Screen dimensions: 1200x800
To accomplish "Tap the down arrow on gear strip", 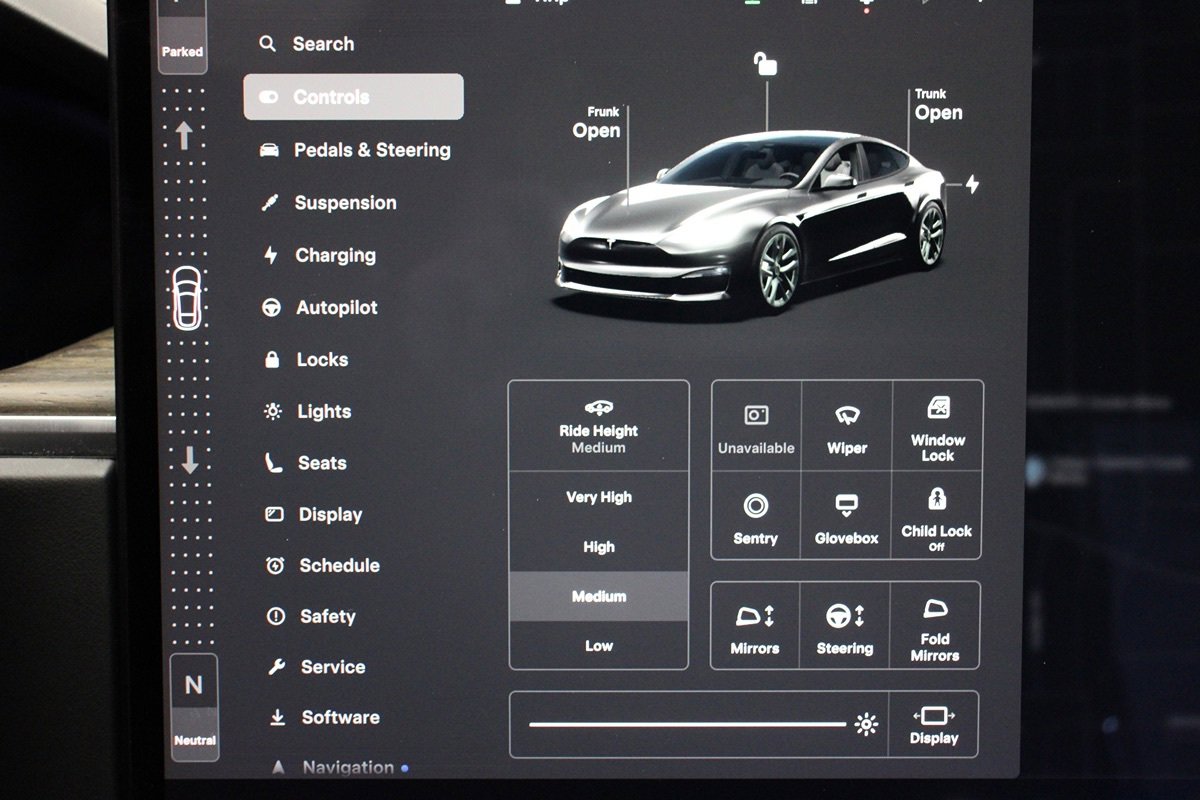I will (x=190, y=460).
